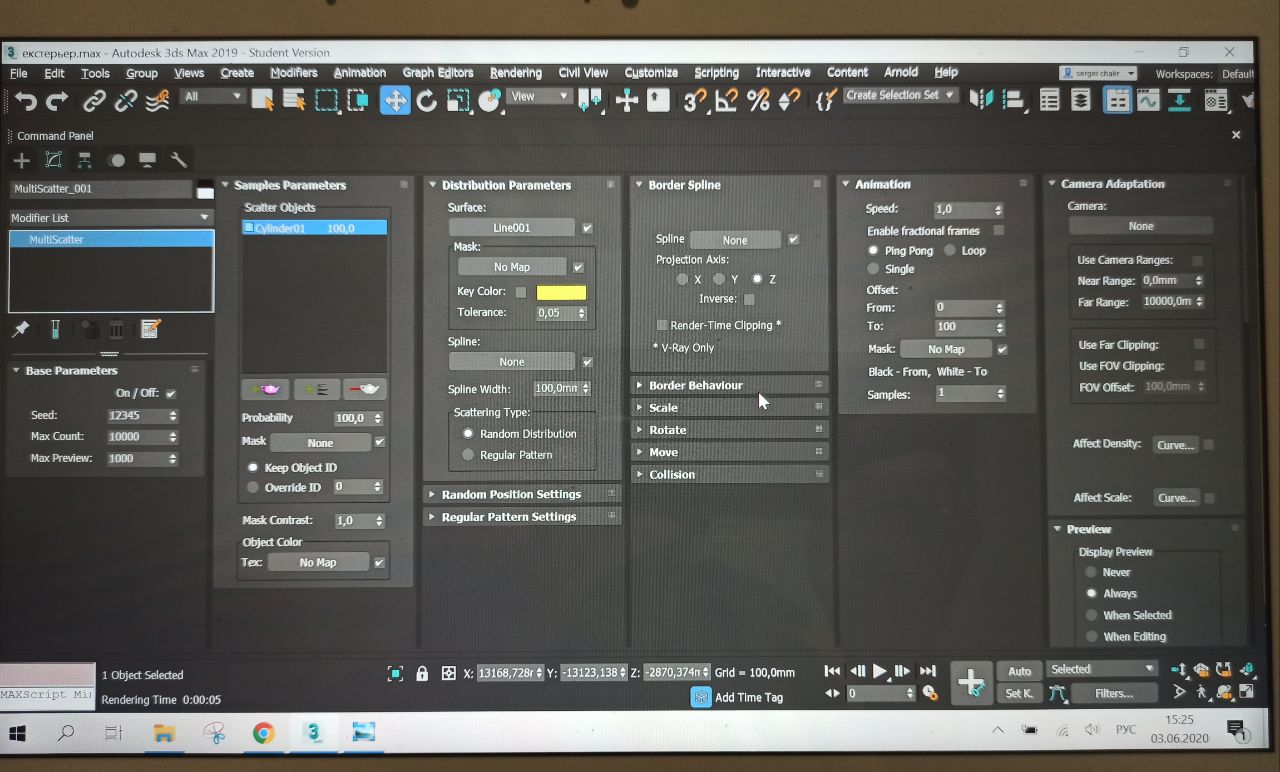Click the Line001 surface button

coord(511,228)
